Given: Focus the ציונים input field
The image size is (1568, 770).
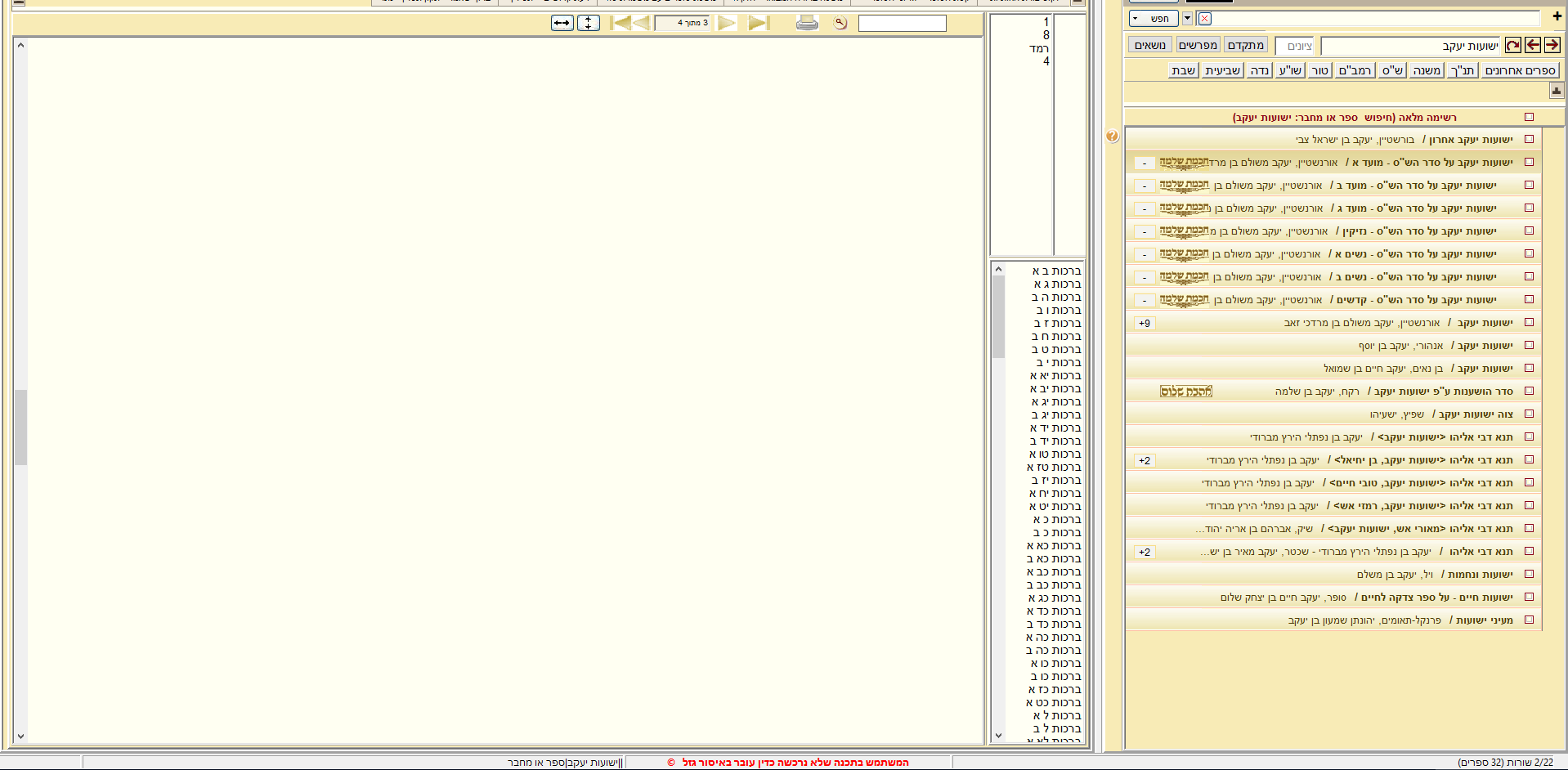Looking at the screenshot, I should pos(1294,46).
